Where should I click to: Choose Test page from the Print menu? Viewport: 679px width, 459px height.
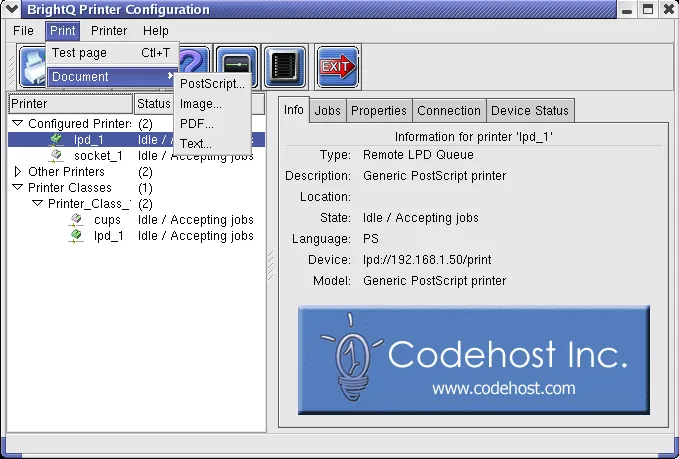point(112,53)
